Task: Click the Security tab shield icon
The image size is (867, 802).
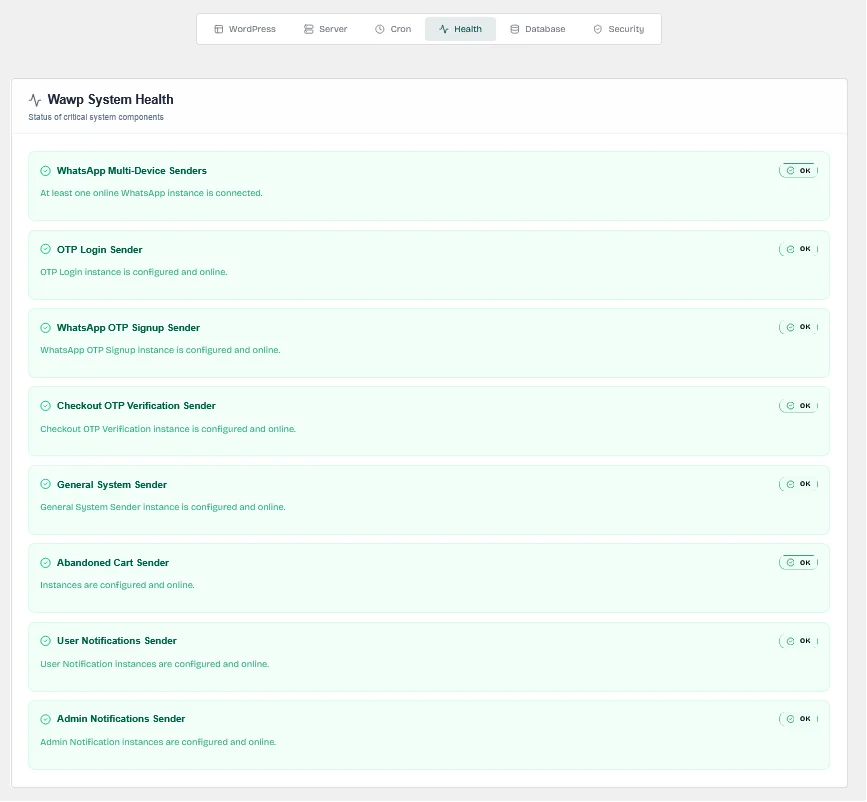Action: tap(597, 29)
